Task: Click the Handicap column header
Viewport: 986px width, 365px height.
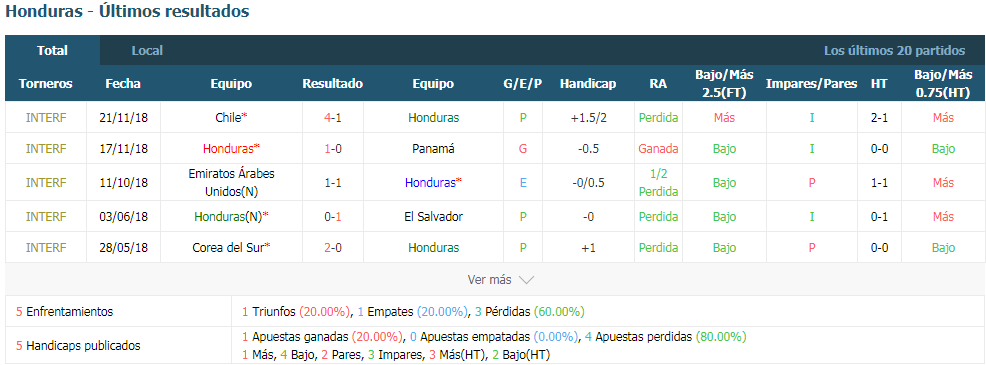Action: point(588,84)
